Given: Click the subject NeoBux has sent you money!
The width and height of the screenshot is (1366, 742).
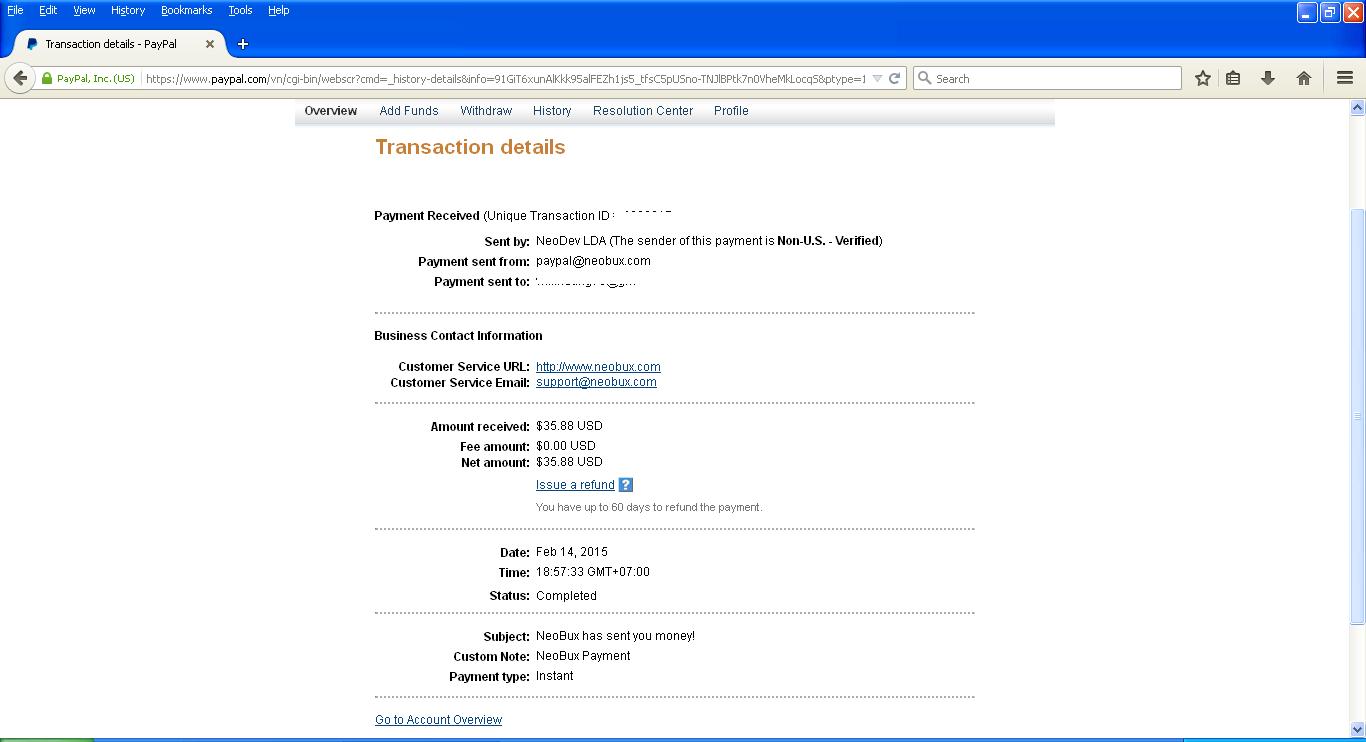Looking at the screenshot, I should 615,636.
